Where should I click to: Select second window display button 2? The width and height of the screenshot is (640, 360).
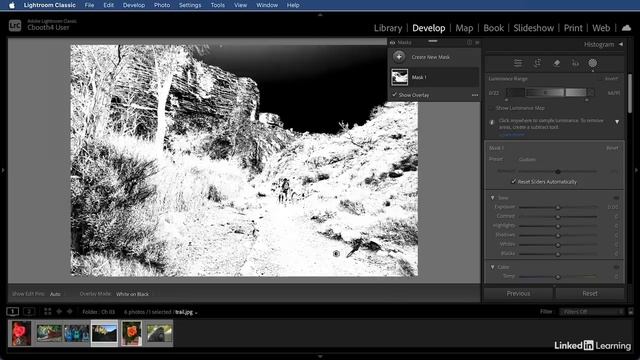pos(29,311)
